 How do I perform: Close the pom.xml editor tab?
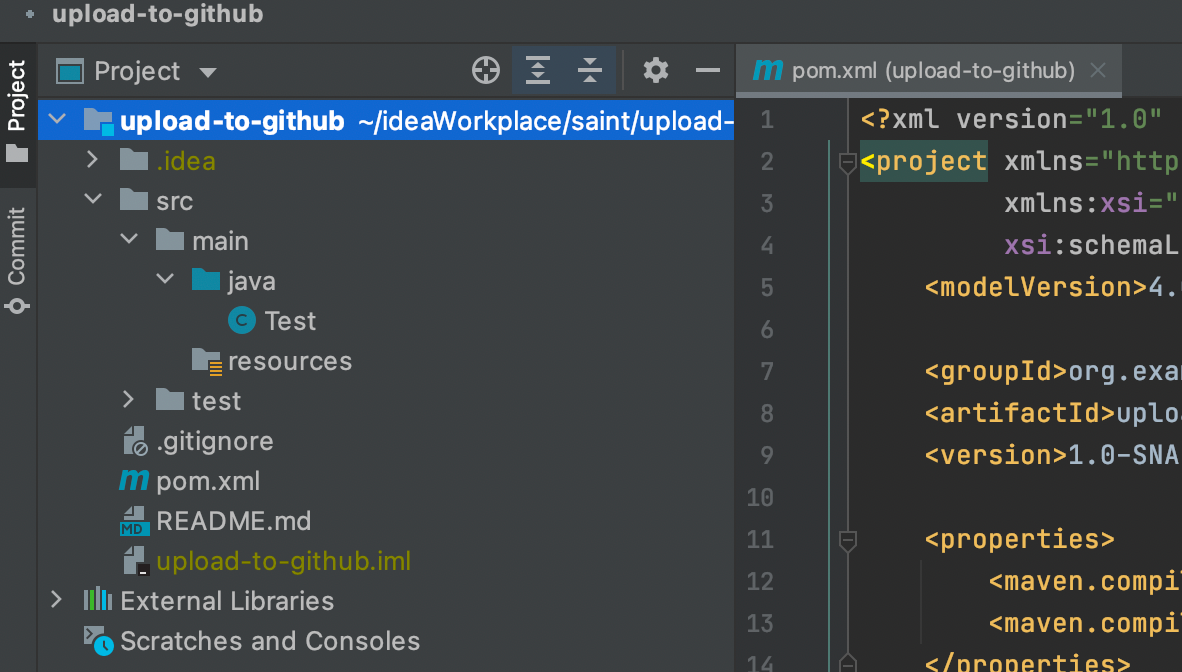1098,70
